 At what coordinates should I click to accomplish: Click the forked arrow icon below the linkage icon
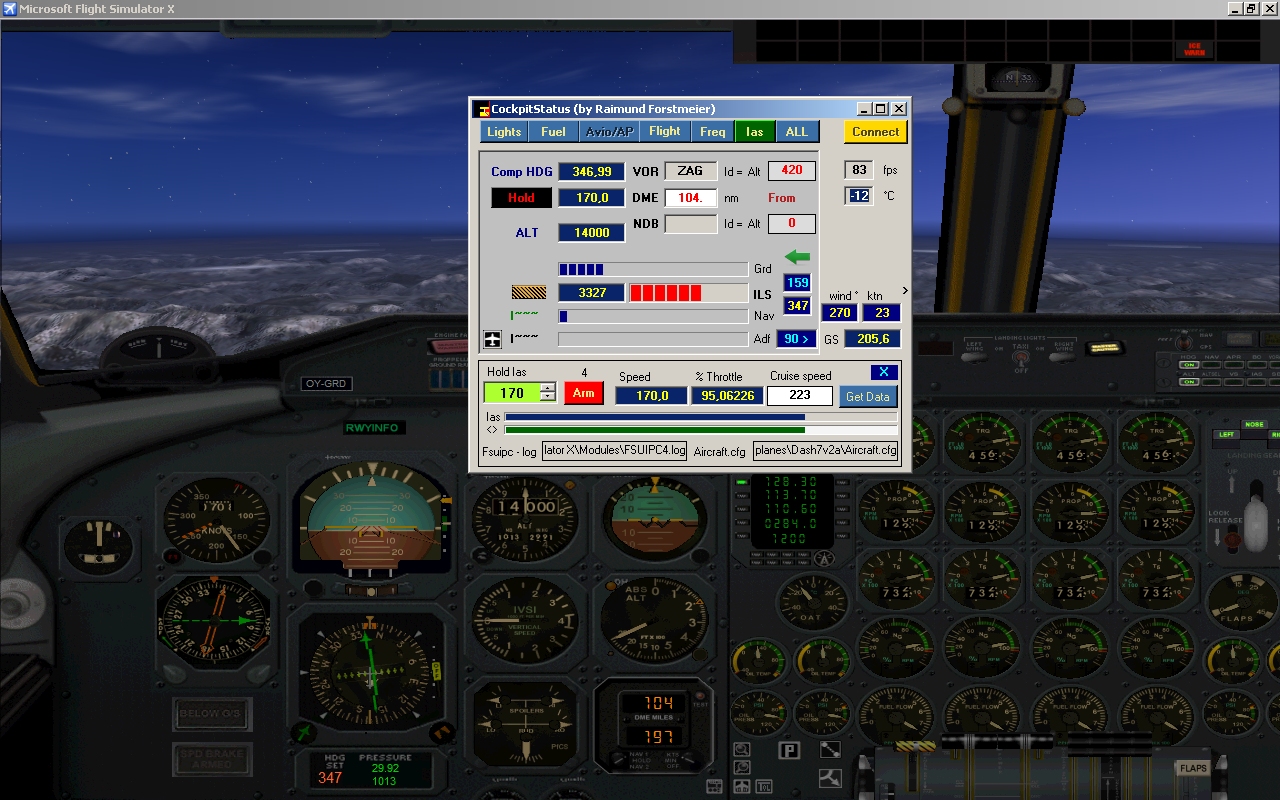[830, 778]
